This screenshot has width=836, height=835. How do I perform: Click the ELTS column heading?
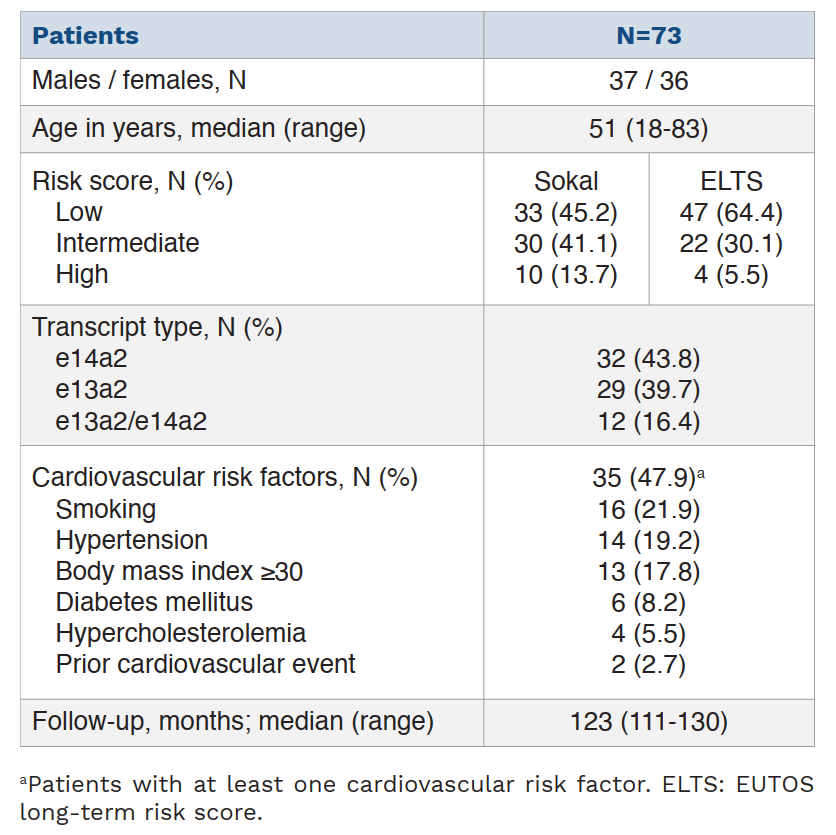tap(732, 181)
